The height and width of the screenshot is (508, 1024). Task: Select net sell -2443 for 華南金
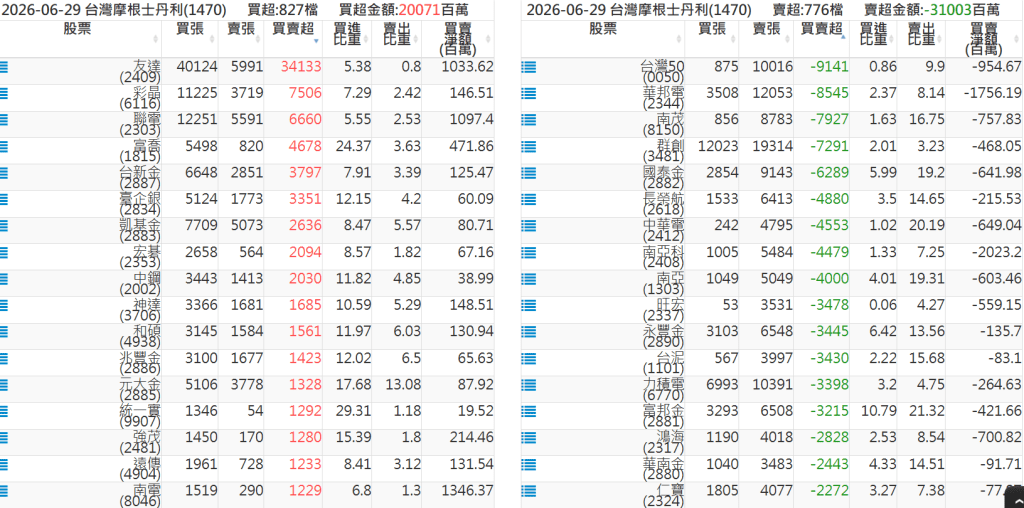pos(831,464)
